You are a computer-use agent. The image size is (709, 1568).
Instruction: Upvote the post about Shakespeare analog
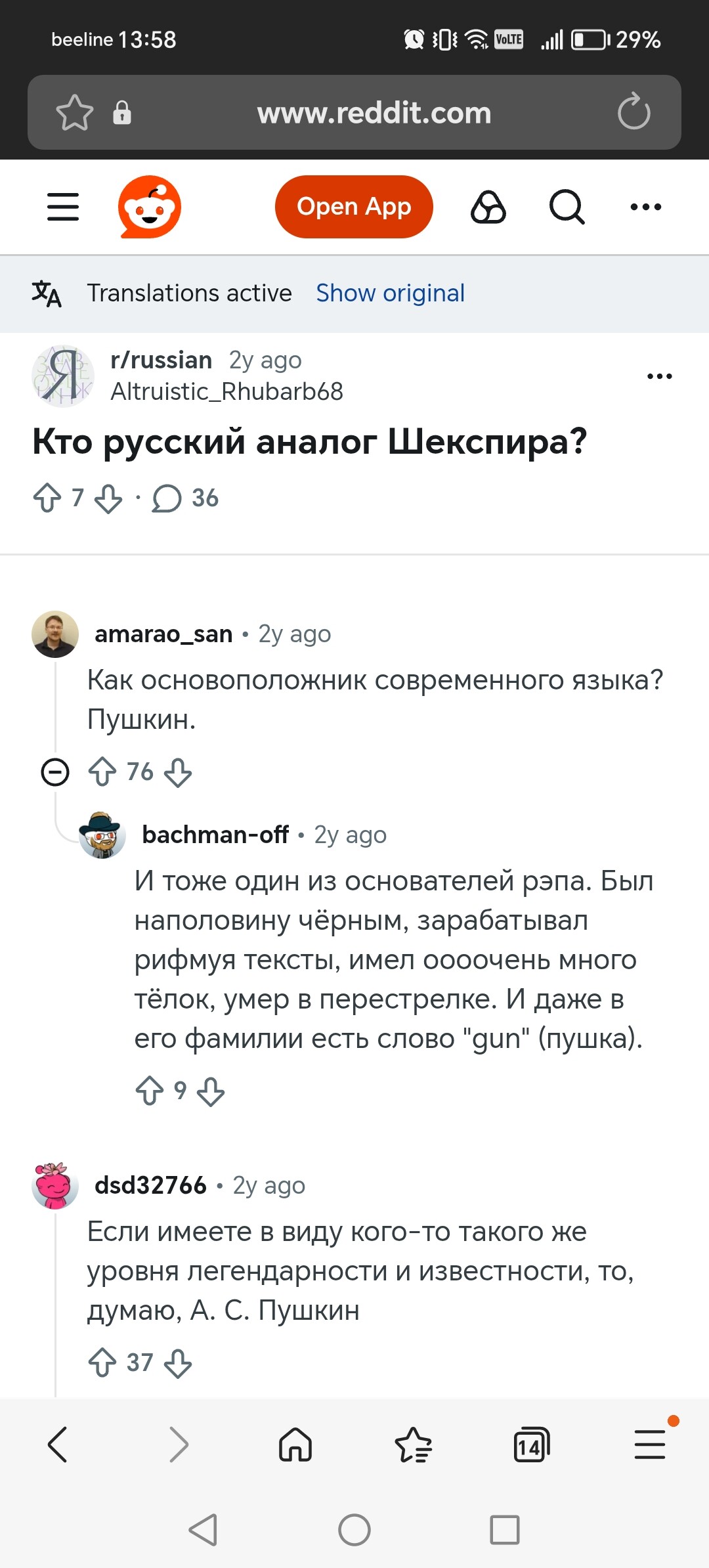[47, 498]
